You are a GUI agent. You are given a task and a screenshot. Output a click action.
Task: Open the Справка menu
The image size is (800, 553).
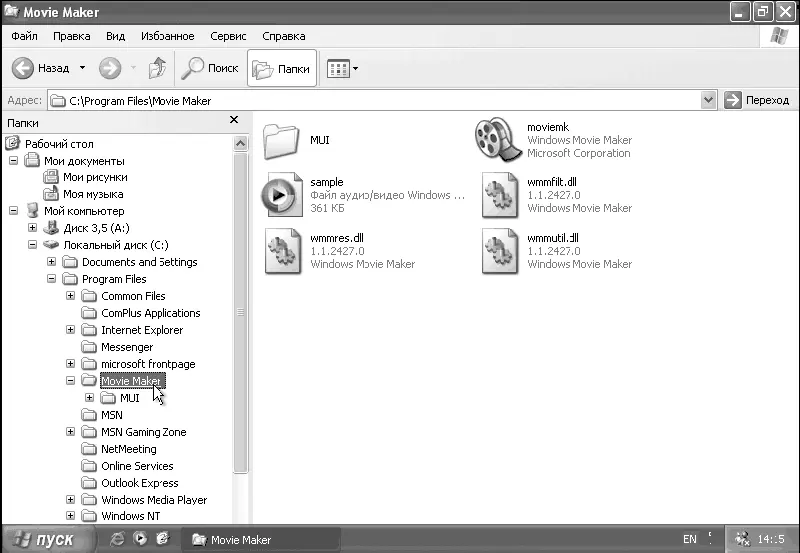[284, 36]
